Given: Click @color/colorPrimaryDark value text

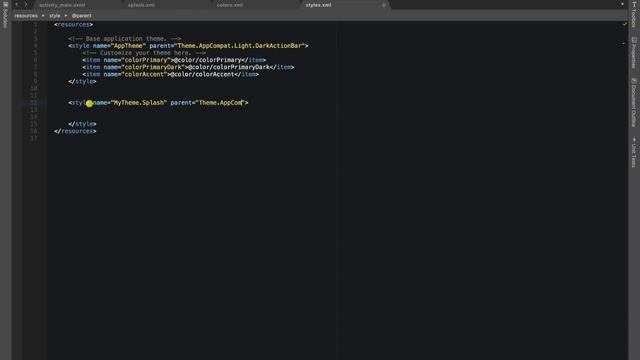Looking at the screenshot, I should (x=229, y=67).
